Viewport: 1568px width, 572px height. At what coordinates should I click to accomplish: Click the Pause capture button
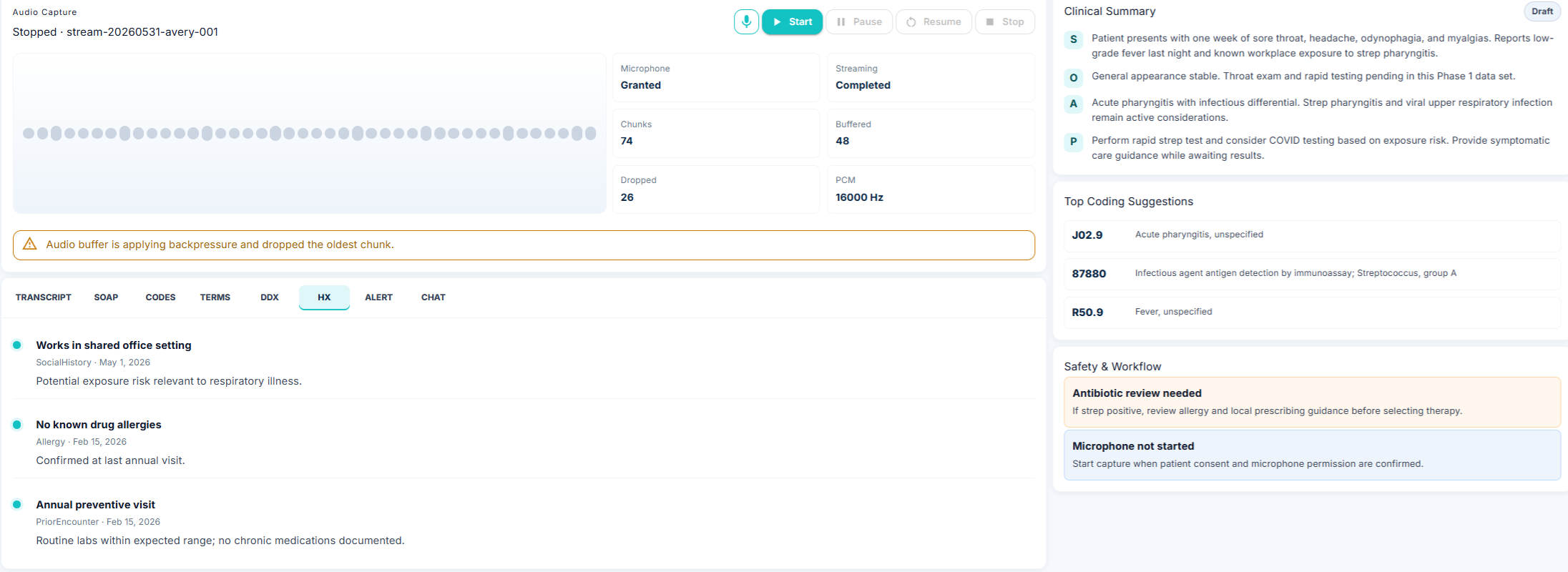[859, 22]
